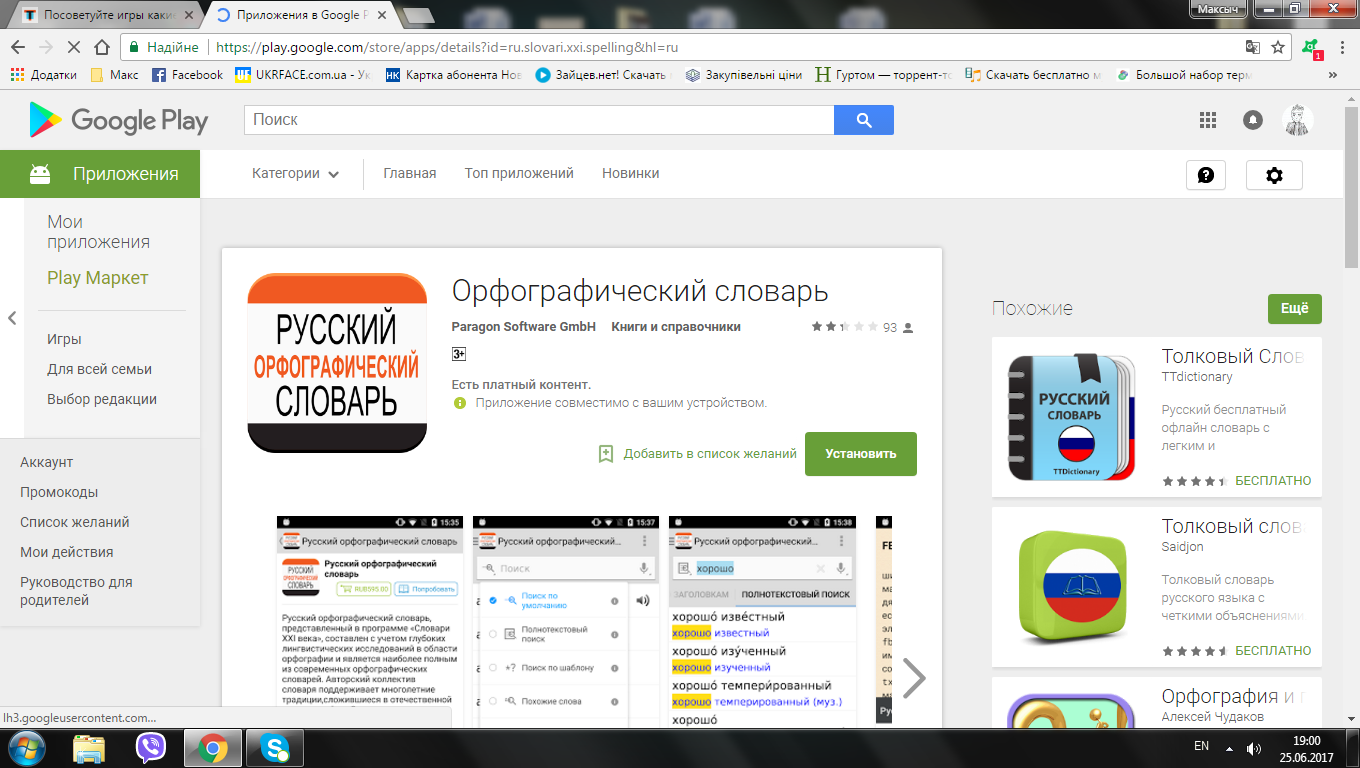Image resolution: width=1360 pixels, height=768 pixels.
Task: Switch to the first Chrome tab
Action: (102, 15)
